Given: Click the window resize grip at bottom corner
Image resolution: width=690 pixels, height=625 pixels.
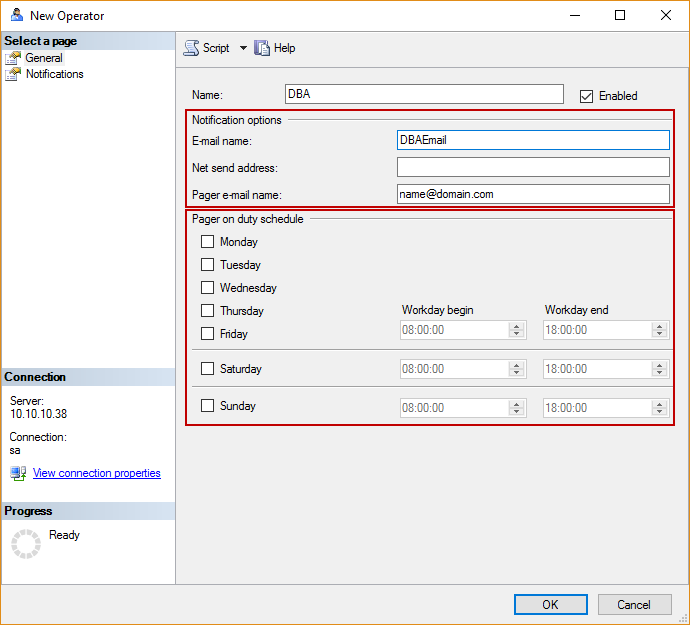Looking at the screenshot, I should [683, 618].
